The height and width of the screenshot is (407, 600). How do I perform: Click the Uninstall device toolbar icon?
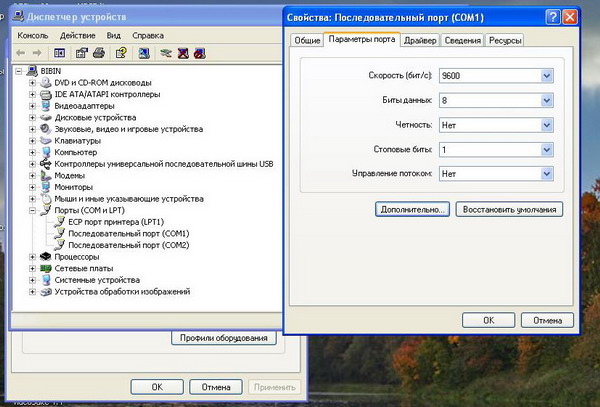185,52
